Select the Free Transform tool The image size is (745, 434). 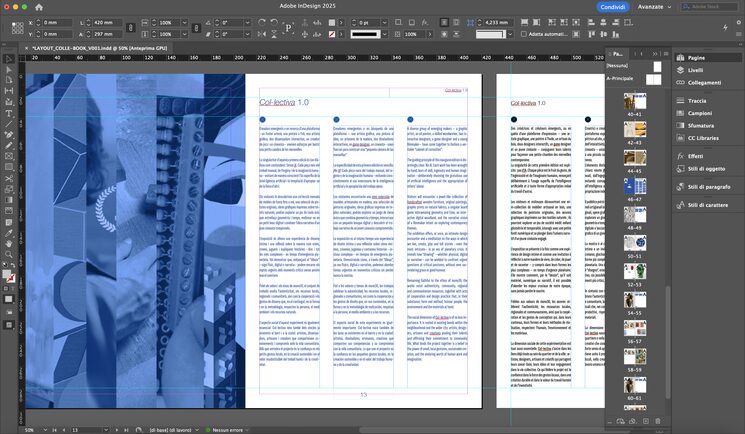(x=9, y=189)
